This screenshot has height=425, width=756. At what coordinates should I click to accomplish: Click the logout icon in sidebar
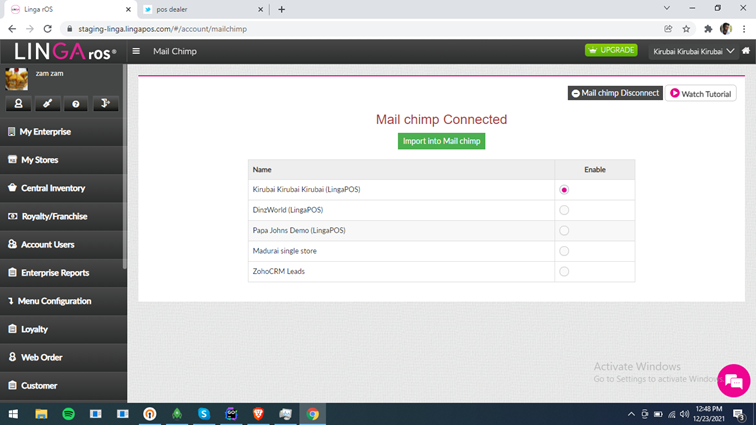click(x=105, y=103)
